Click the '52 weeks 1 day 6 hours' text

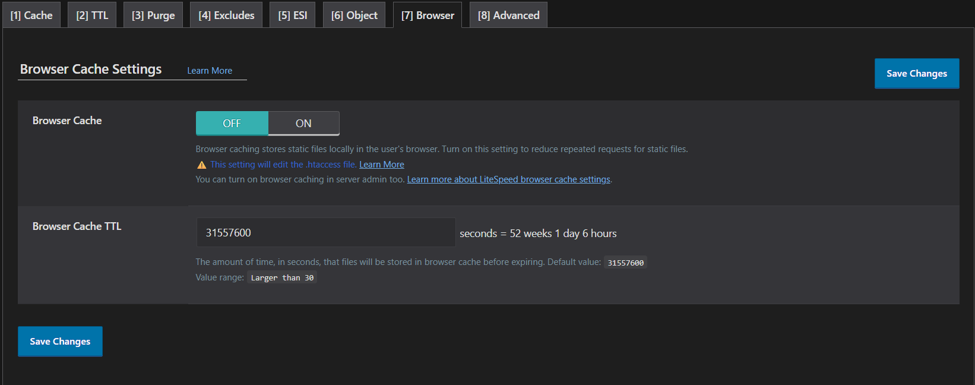(x=563, y=234)
